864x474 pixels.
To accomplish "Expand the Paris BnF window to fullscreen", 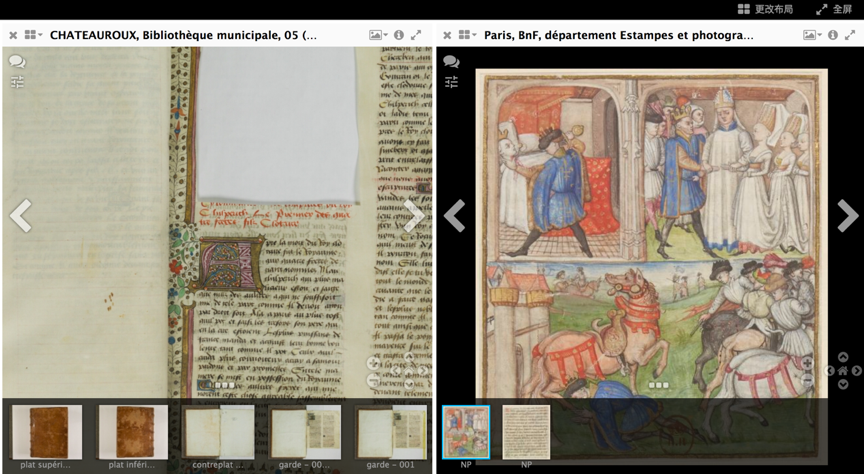I will pyautogui.click(x=850, y=35).
